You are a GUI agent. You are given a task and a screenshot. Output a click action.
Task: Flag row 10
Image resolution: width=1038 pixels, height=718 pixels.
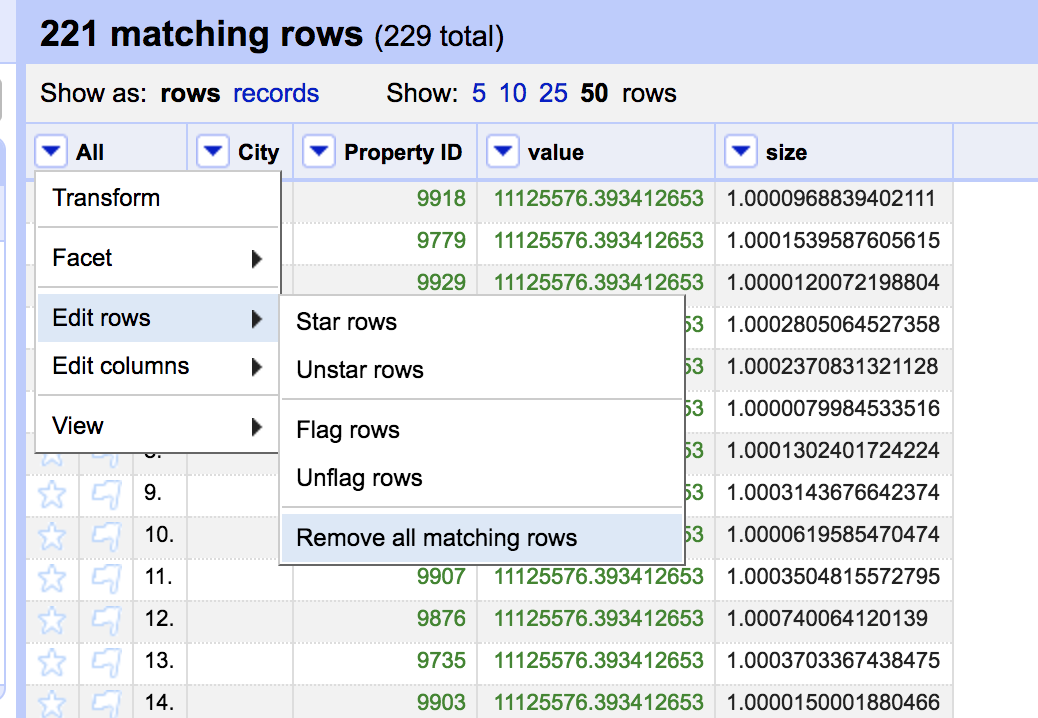pos(106,535)
